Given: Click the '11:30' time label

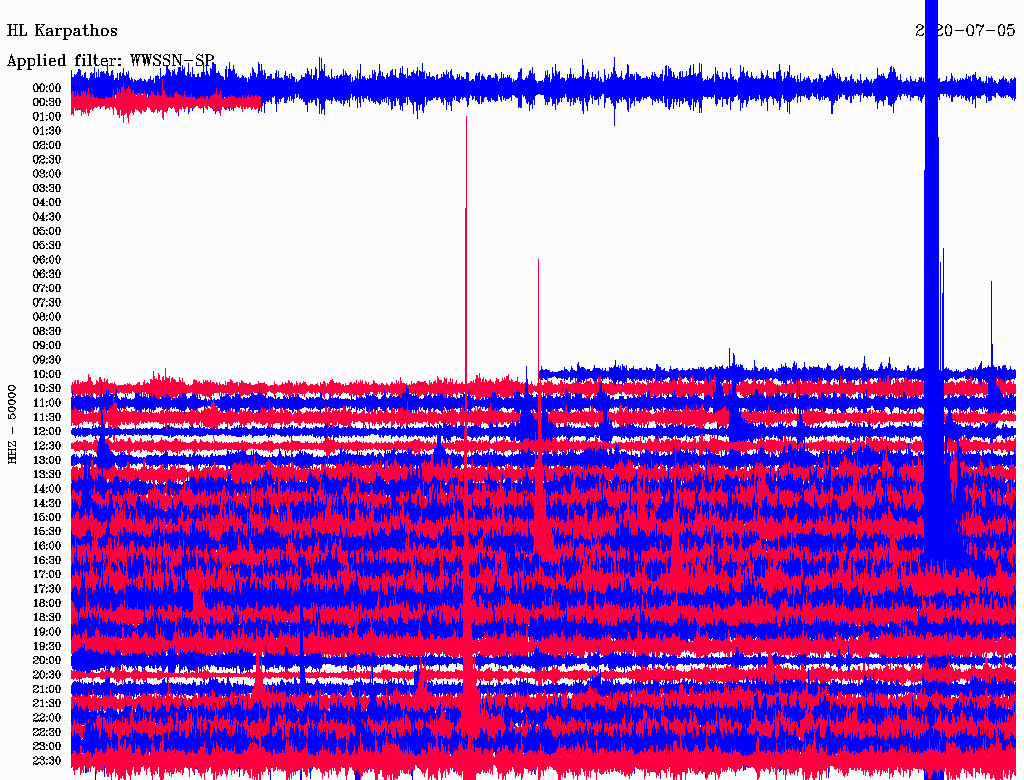Looking at the screenshot, I should click(47, 417).
